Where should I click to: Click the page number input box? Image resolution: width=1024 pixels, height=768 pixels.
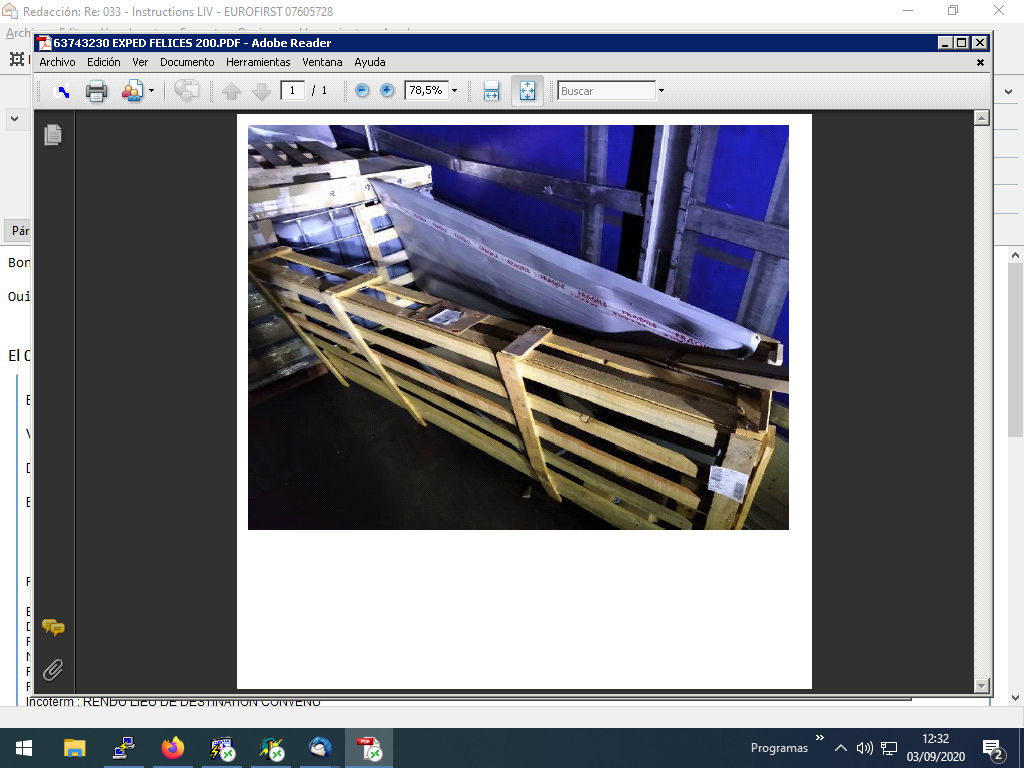[293, 91]
